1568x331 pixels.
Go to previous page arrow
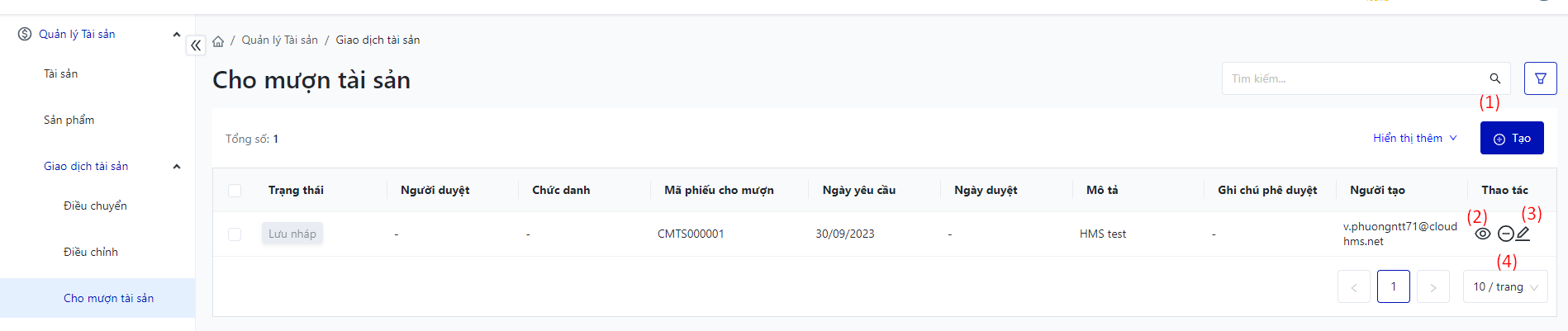[1353, 286]
